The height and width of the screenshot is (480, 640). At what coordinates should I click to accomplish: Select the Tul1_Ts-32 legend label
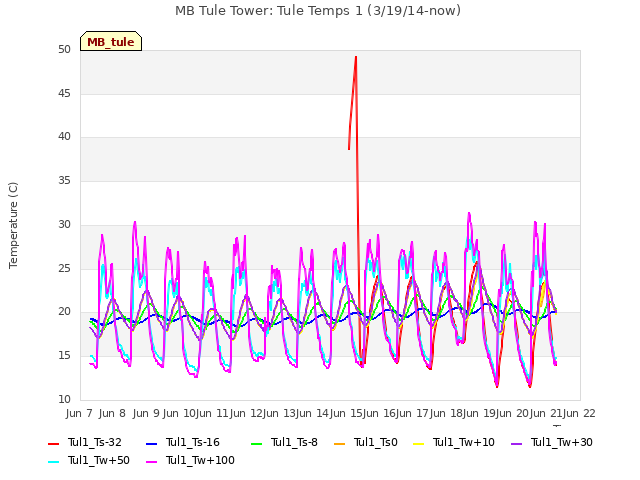tap(95, 442)
